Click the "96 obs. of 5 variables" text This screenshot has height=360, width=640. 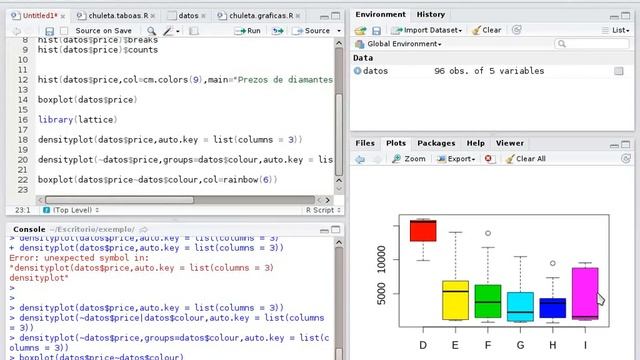[489, 71]
